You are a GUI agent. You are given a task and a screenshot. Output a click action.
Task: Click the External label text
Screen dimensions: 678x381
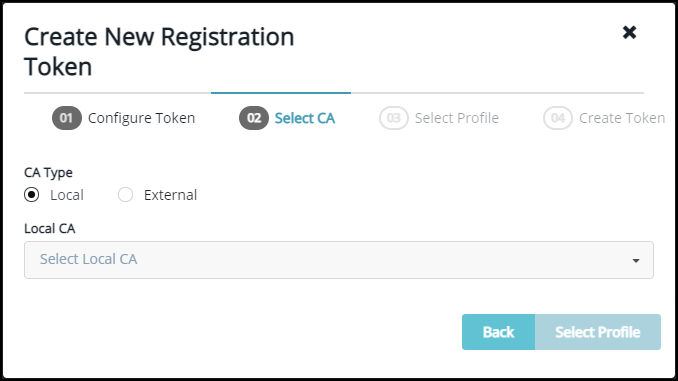coord(170,195)
